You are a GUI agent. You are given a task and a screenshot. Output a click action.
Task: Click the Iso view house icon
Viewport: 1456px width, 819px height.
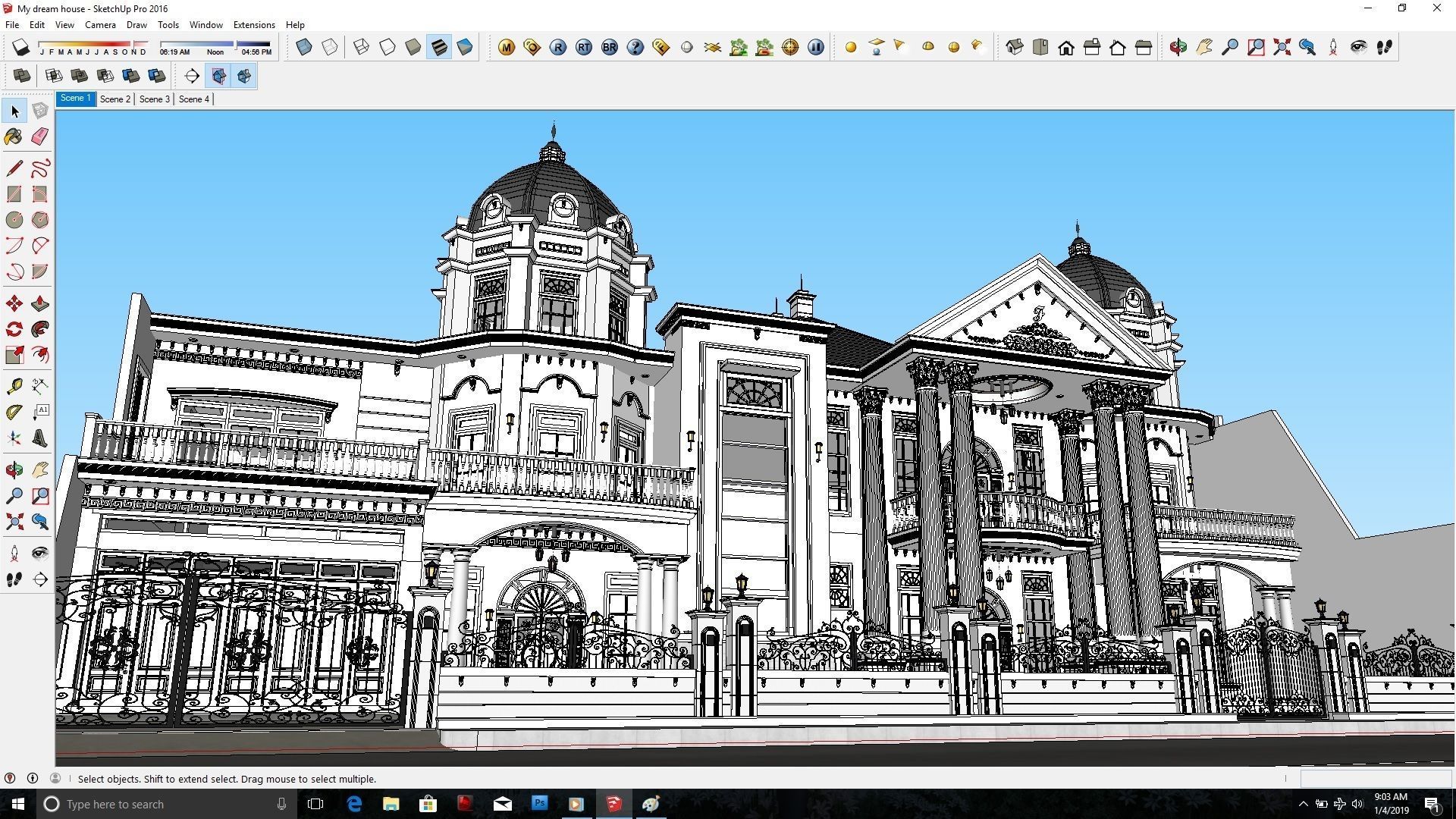[x=1015, y=47]
